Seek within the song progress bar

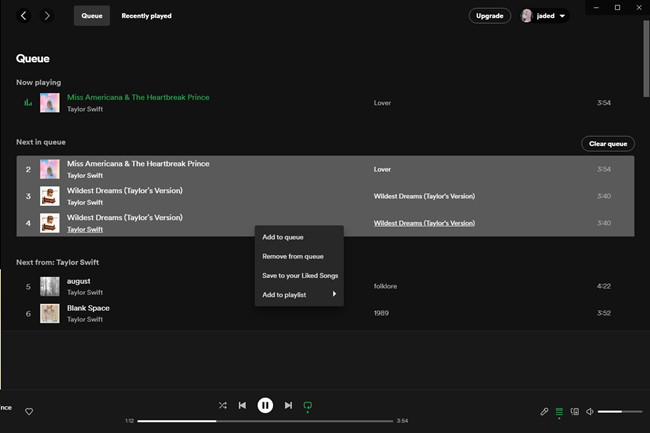pos(265,421)
